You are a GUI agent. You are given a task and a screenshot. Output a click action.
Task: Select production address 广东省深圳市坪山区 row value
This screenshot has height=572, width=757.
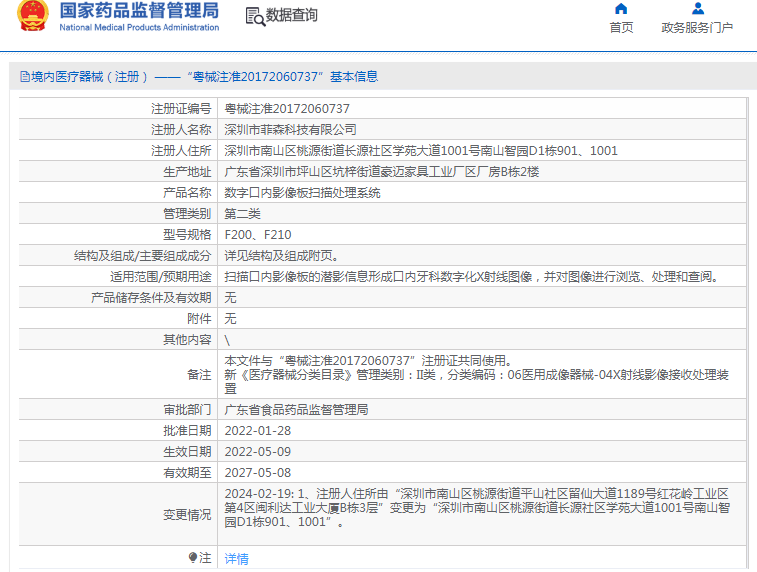click(x=382, y=171)
